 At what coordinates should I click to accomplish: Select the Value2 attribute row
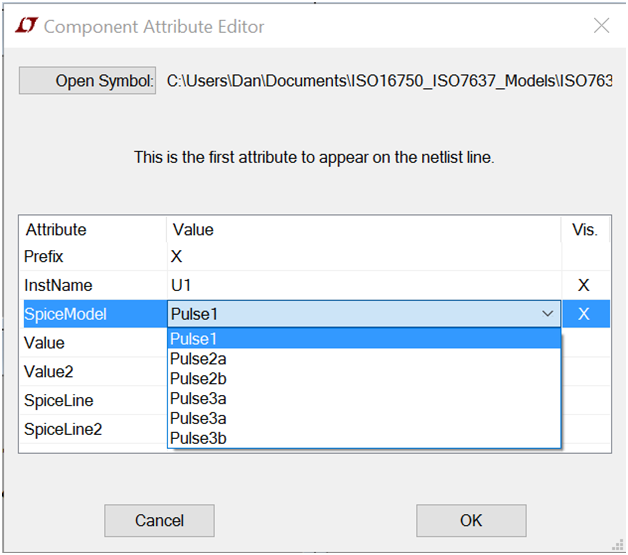(x=93, y=372)
